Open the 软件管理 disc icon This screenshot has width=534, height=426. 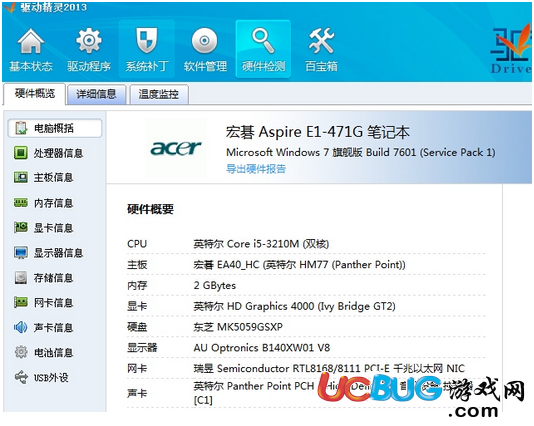coord(204,41)
